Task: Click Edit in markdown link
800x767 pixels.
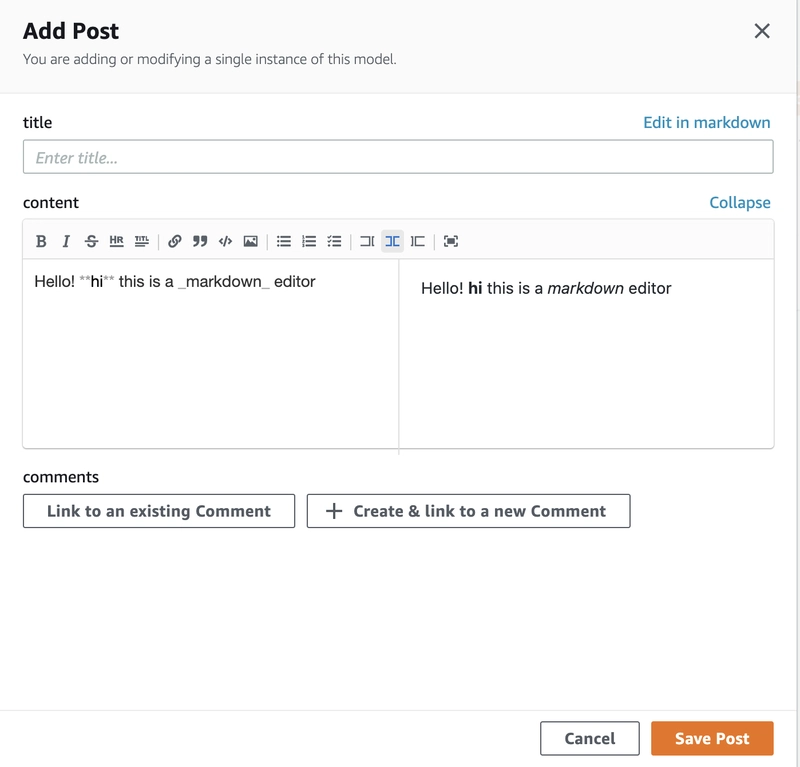Action: 707,122
